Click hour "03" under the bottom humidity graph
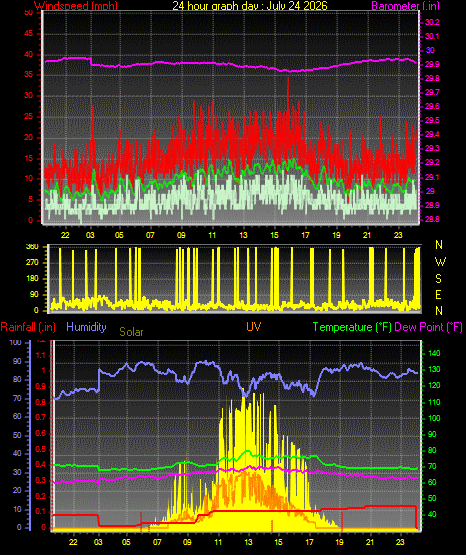The width and height of the screenshot is (466, 555). coord(98,542)
